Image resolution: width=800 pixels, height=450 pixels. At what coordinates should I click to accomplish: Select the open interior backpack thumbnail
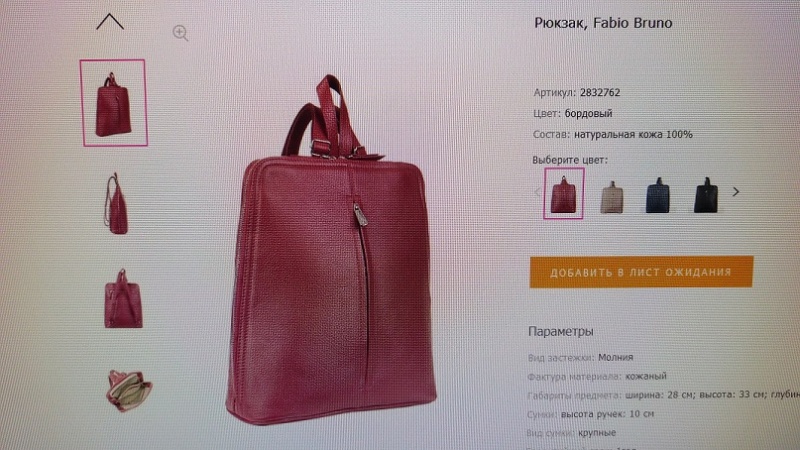pyautogui.click(x=128, y=391)
